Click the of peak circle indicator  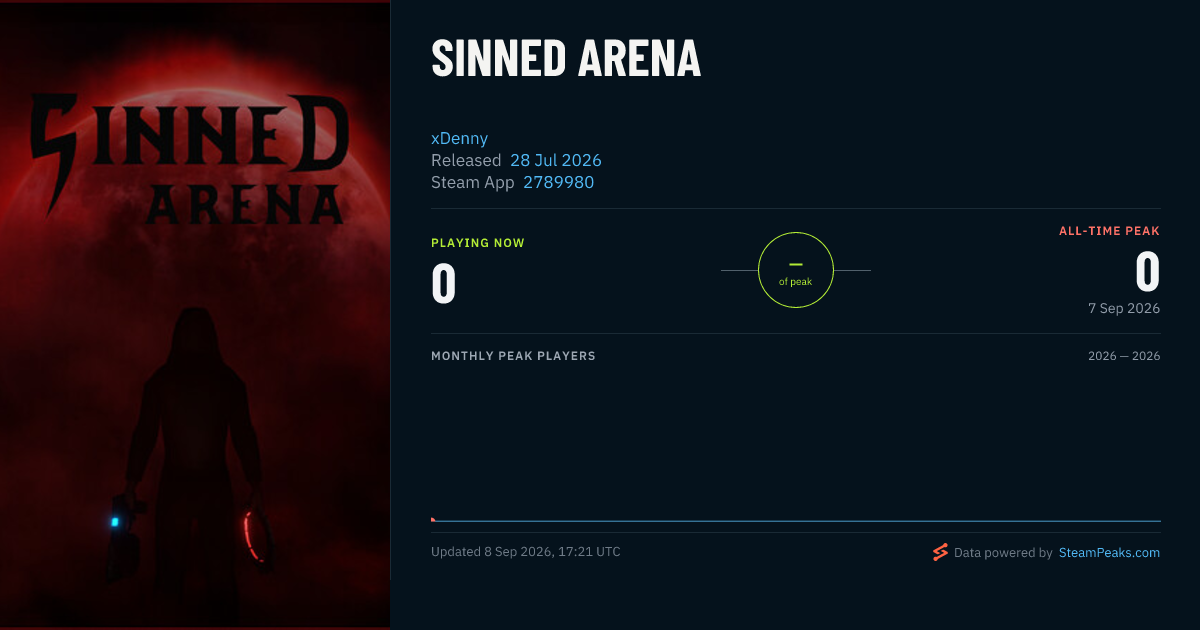point(796,270)
